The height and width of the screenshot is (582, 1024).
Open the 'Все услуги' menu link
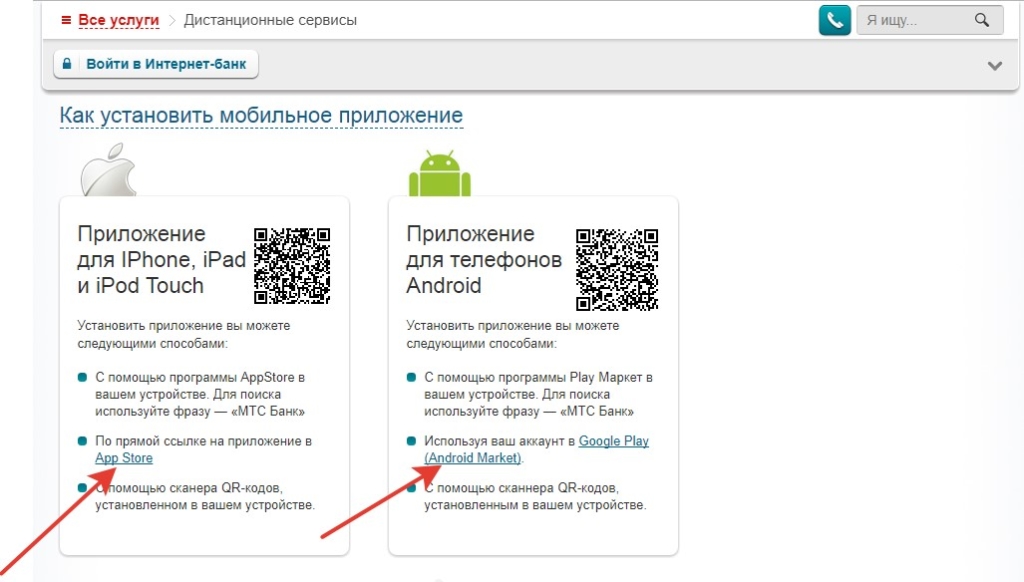(119, 20)
